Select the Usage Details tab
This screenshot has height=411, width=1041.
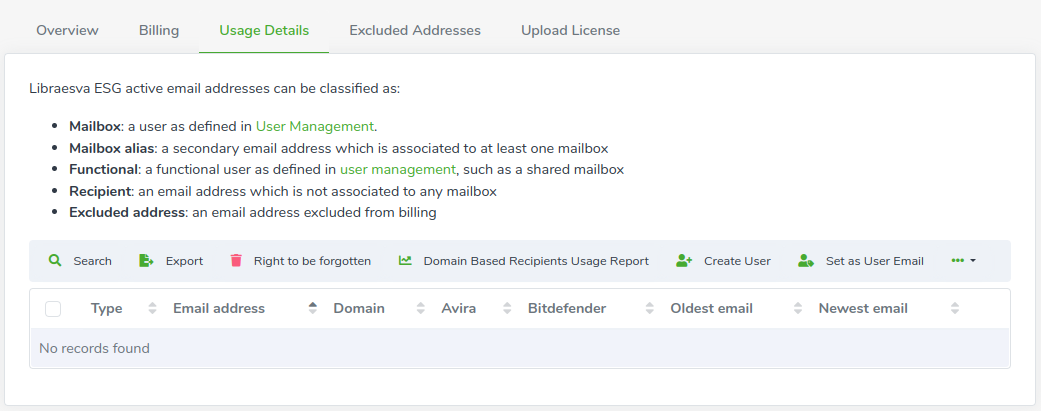[264, 31]
